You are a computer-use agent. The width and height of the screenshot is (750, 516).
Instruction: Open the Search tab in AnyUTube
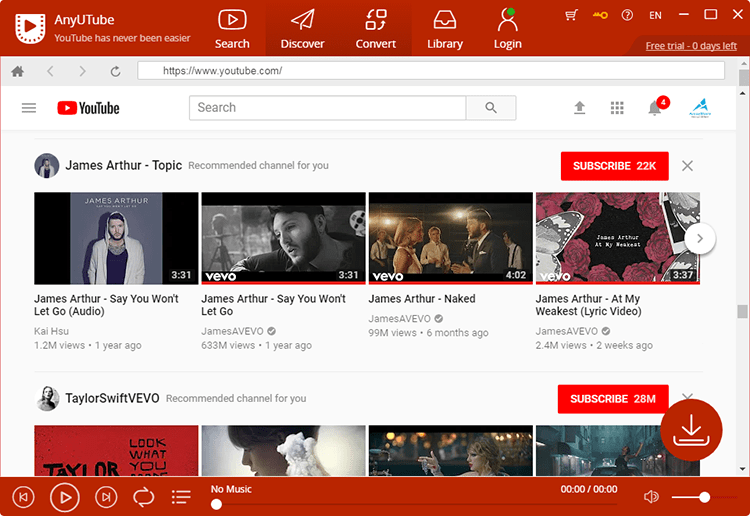232,29
